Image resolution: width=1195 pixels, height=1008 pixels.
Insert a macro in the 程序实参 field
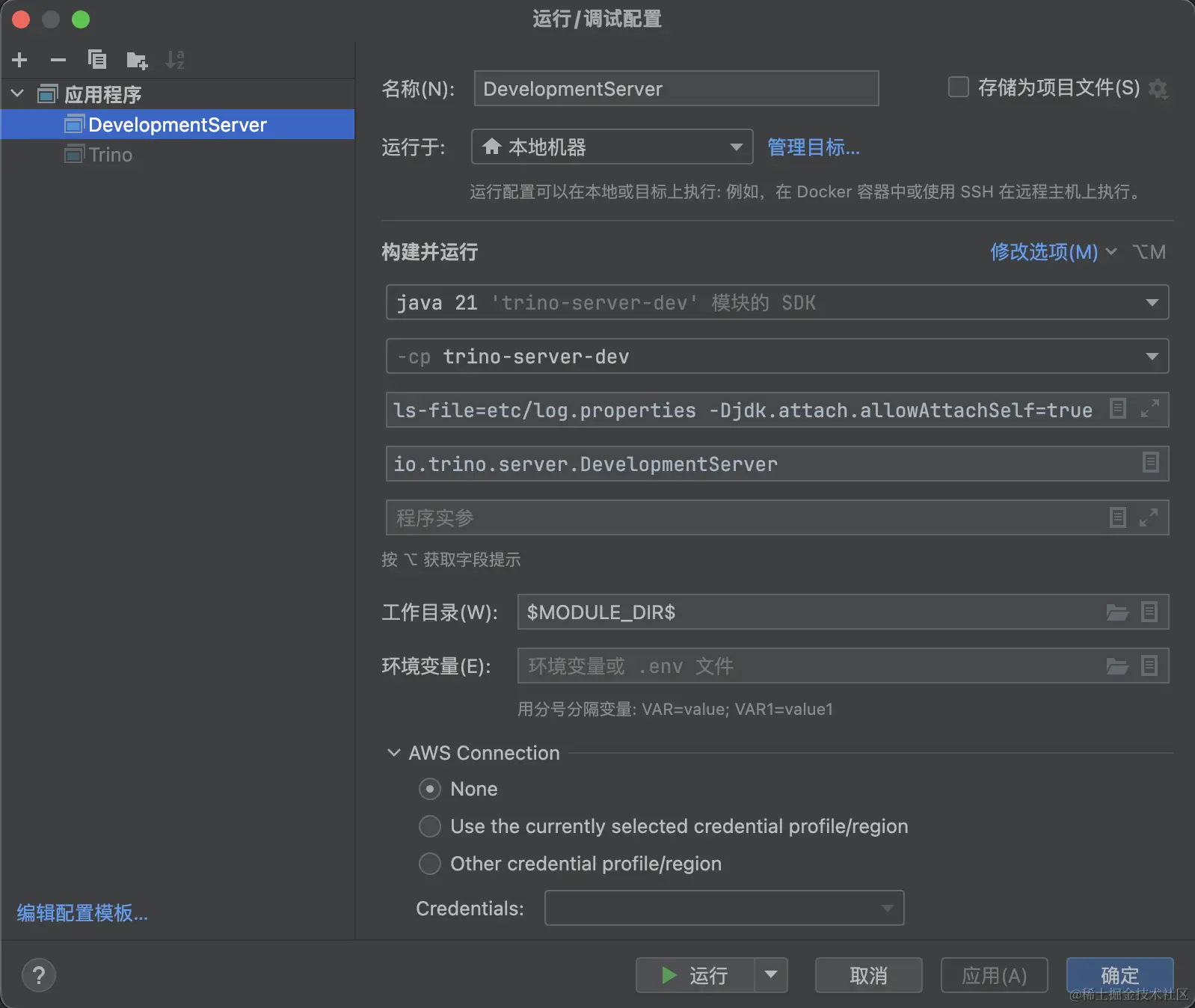pyautogui.click(x=1118, y=517)
